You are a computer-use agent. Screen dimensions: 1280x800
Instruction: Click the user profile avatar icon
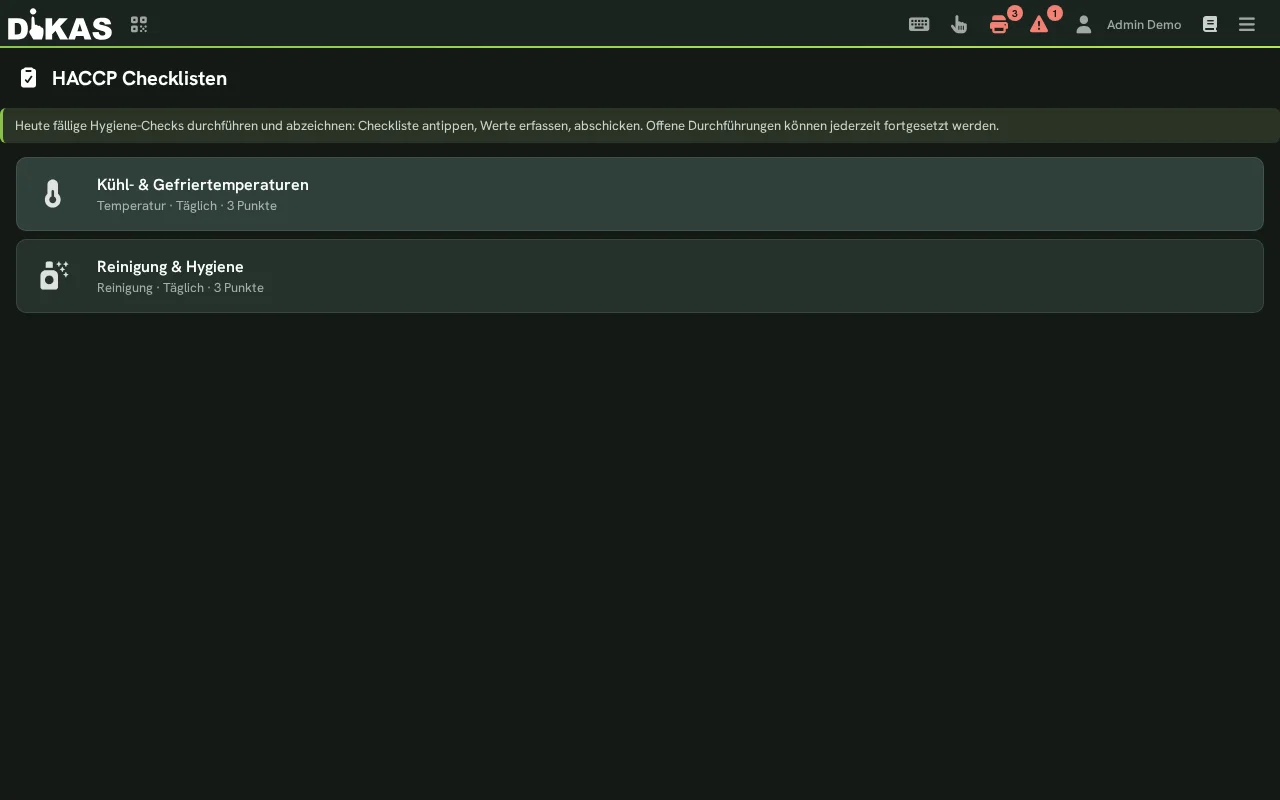click(x=1083, y=24)
